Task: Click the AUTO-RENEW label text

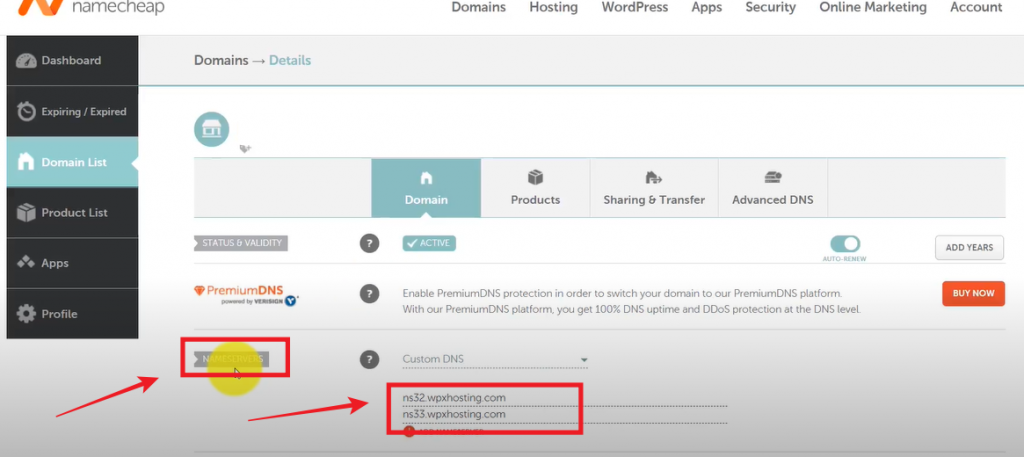Action: click(x=844, y=259)
